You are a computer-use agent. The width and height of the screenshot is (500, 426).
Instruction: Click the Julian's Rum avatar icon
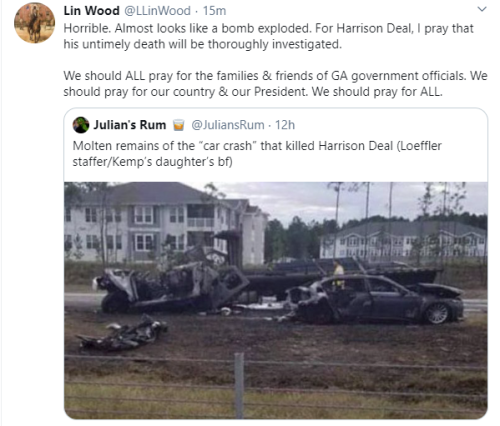coord(81,125)
